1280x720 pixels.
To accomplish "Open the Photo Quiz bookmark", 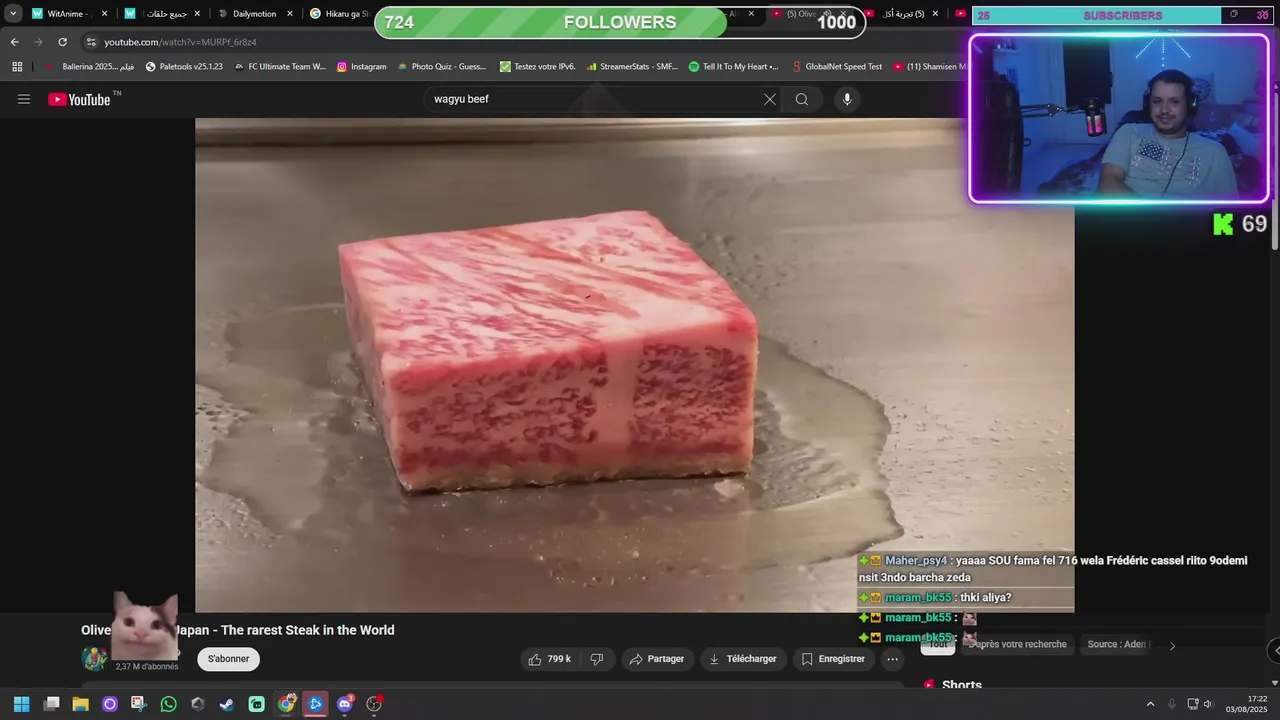I will (x=441, y=67).
